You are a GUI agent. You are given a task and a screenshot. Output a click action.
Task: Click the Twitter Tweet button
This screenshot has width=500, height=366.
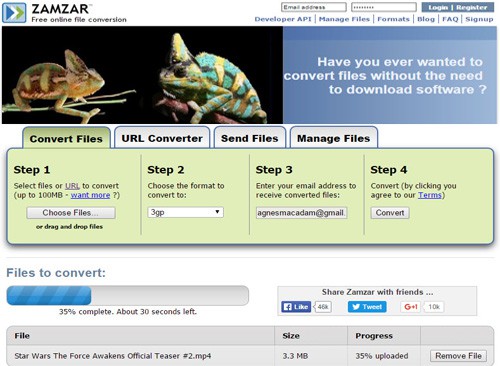click(367, 307)
